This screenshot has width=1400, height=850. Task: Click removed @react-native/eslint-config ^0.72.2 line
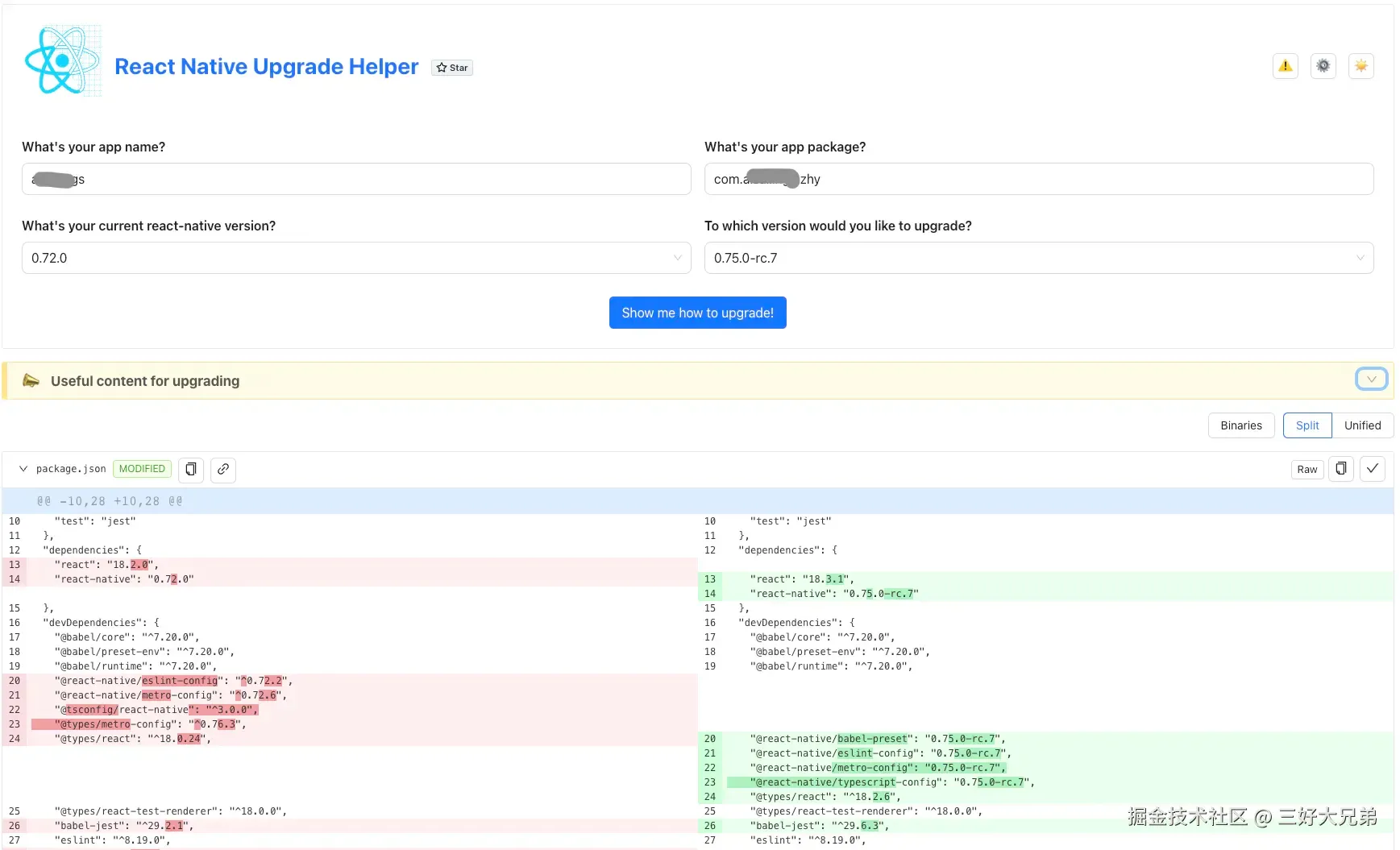[x=350, y=681]
